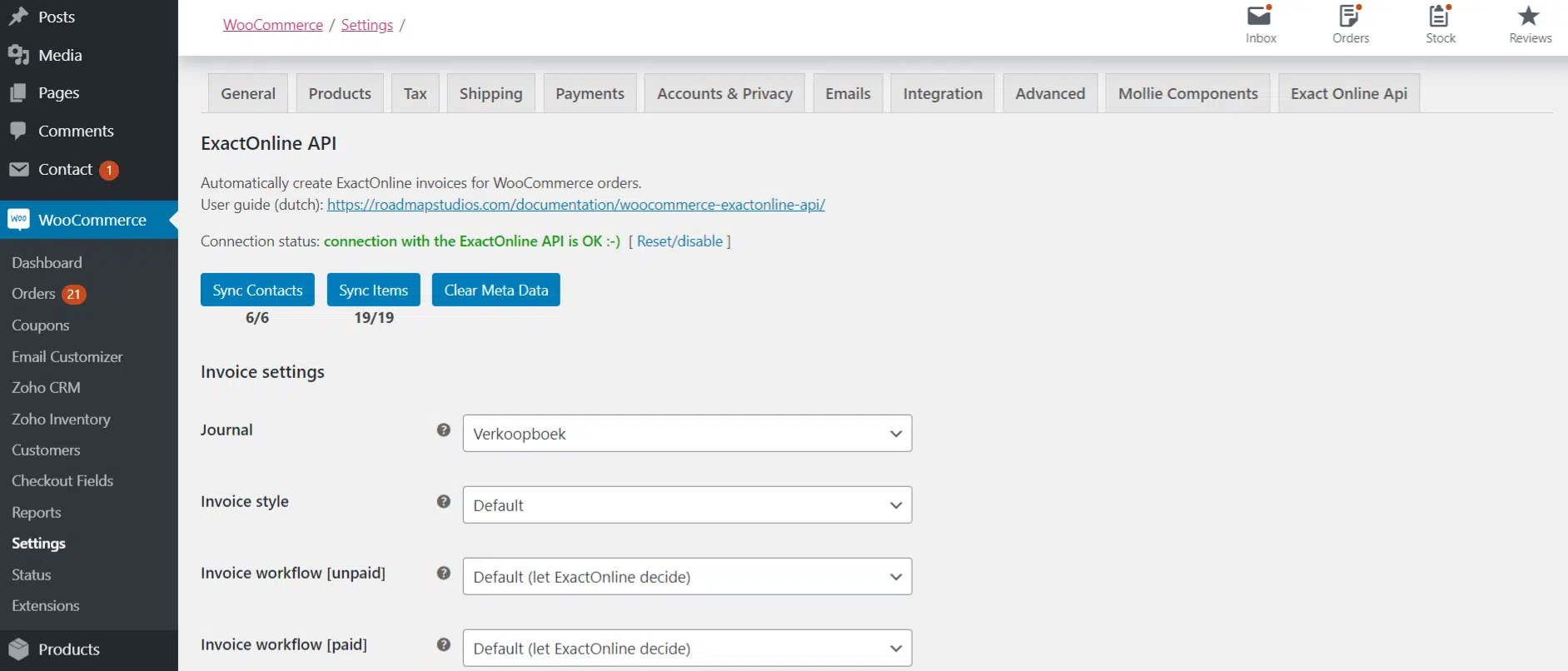This screenshot has width=1568, height=671.
Task: Open the Reviews star icon
Action: tap(1529, 17)
